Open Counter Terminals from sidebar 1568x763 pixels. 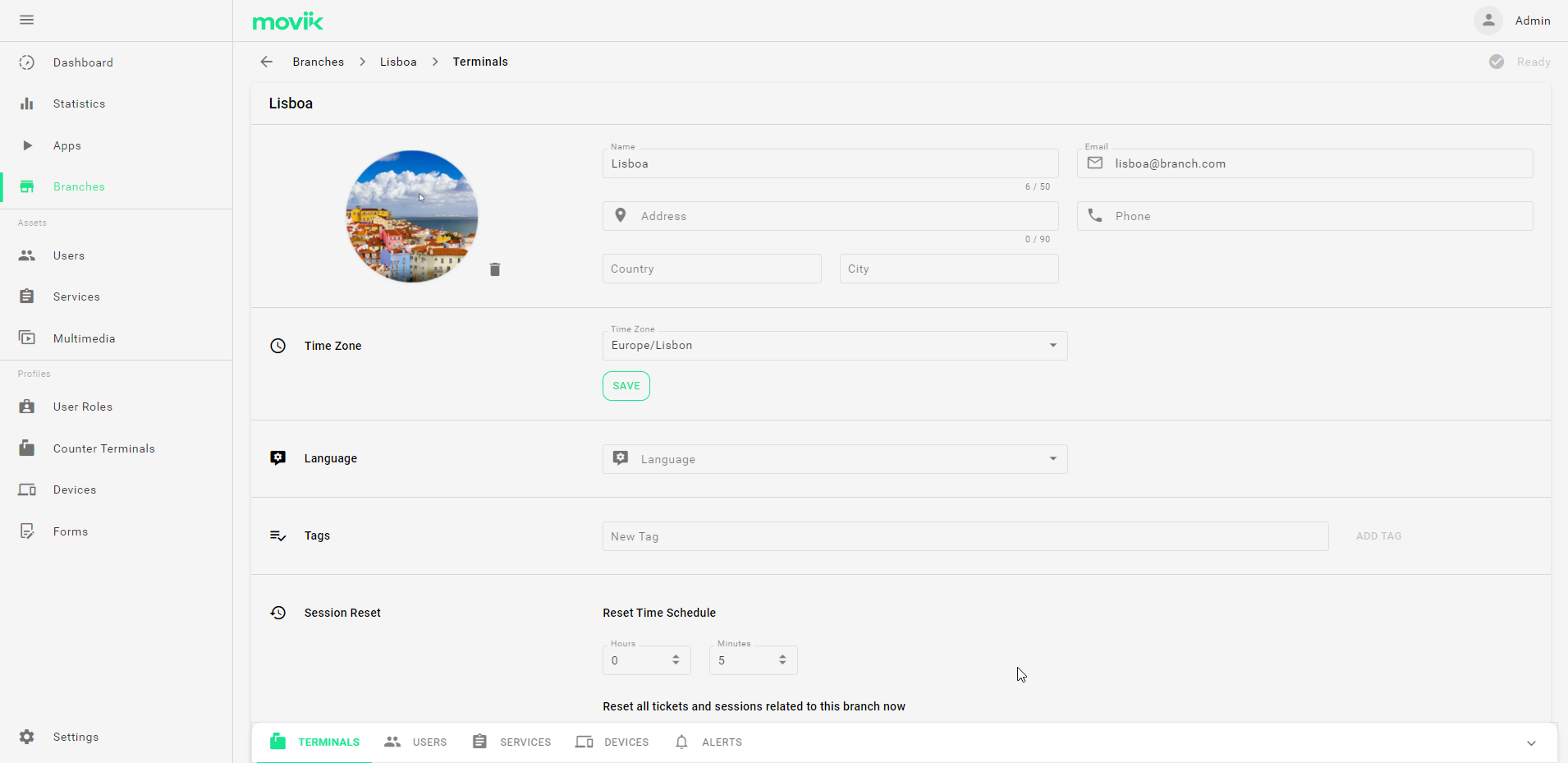point(116,448)
